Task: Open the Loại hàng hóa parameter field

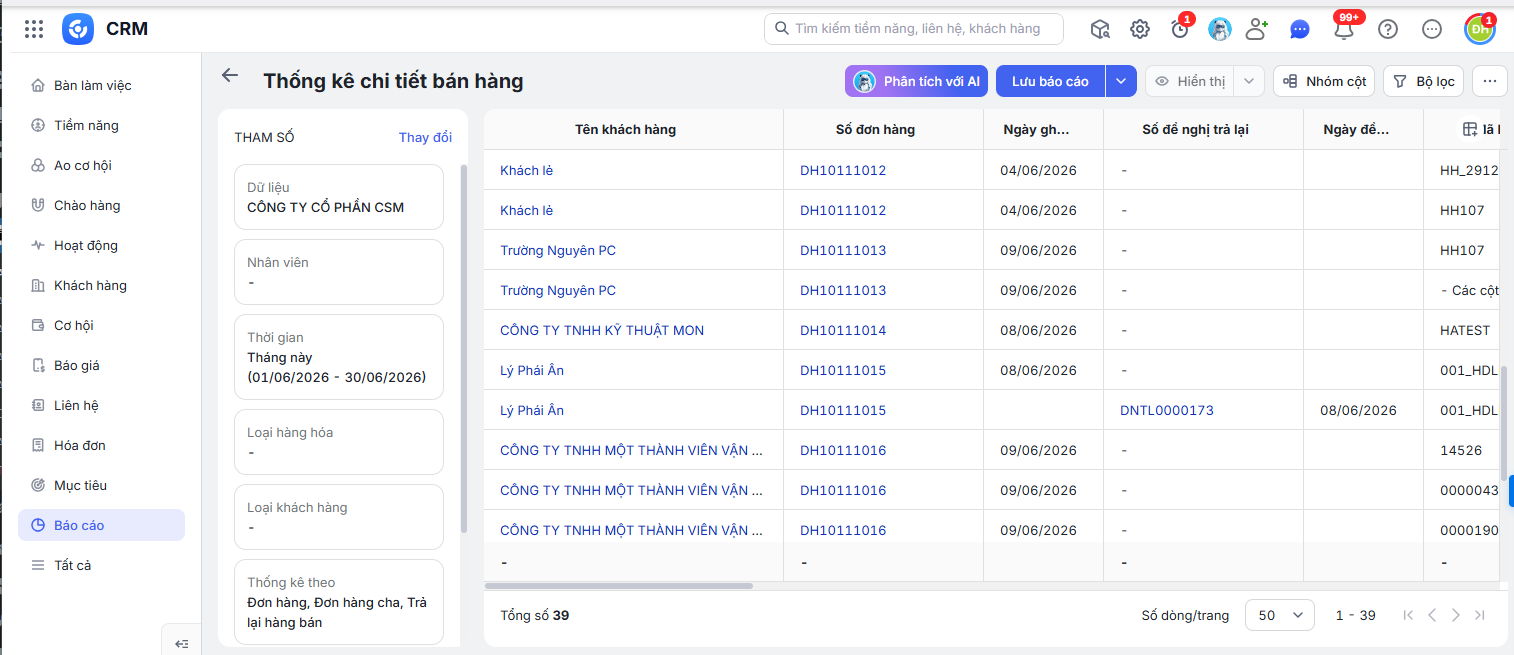Action: tap(339, 442)
